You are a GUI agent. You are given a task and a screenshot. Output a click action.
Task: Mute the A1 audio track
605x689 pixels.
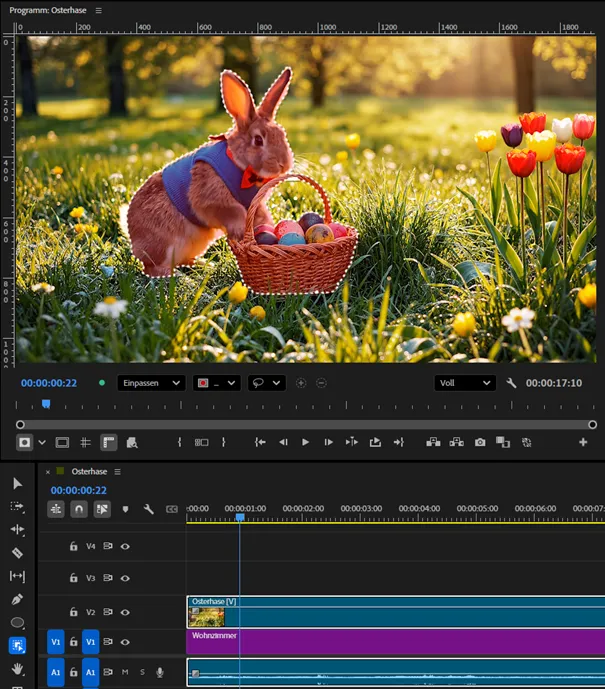point(125,673)
